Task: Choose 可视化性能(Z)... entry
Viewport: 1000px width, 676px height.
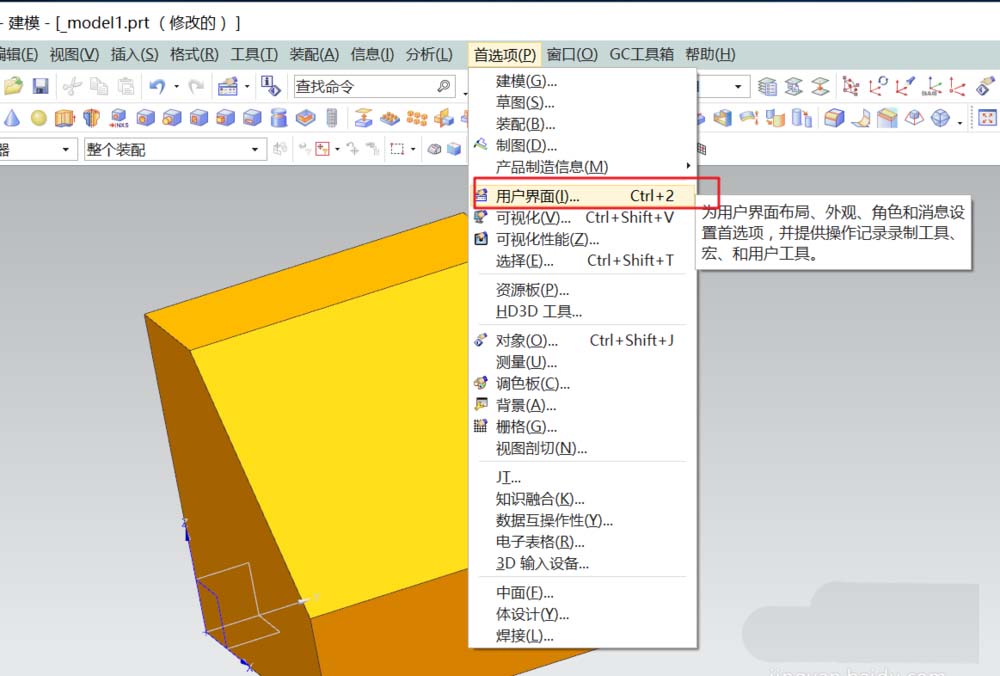Action: click(x=583, y=239)
